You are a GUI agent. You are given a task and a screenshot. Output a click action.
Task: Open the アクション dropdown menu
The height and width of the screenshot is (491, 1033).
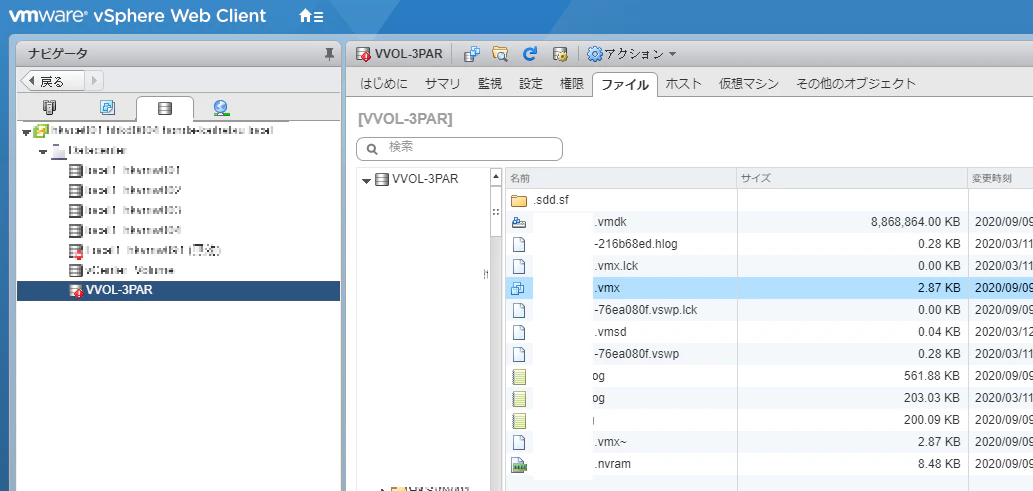tap(631, 54)
